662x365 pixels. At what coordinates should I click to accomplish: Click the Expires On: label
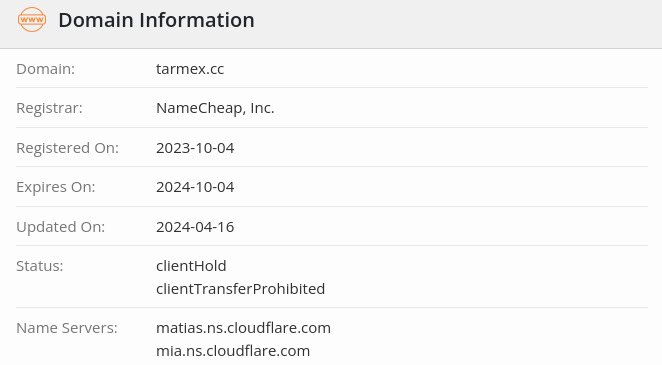[x=56, y=187]
